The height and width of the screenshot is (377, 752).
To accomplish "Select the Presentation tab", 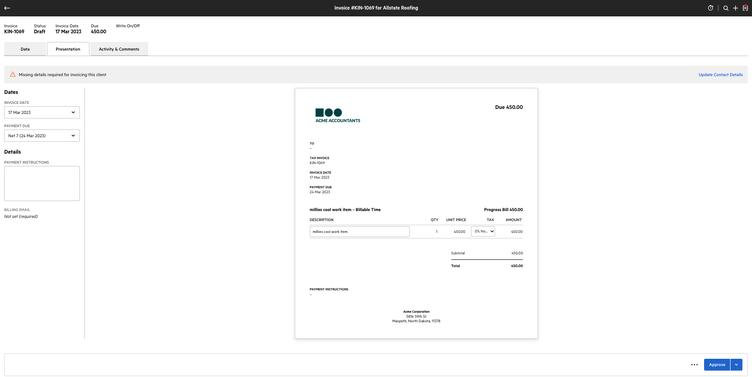I will 68,49.
